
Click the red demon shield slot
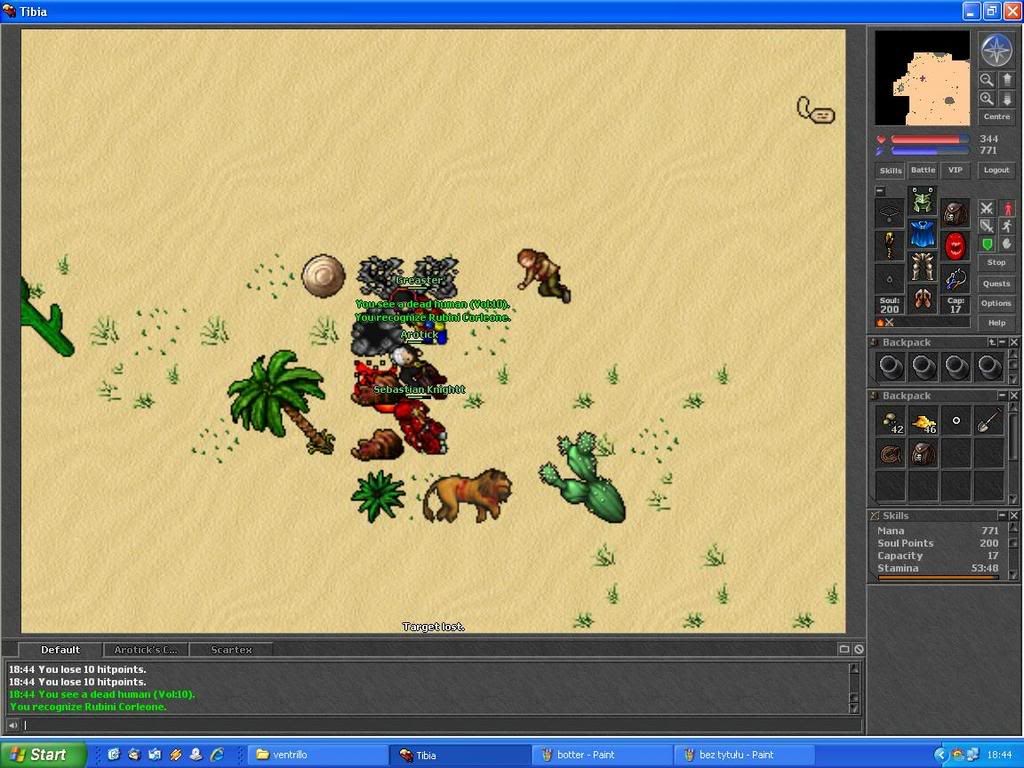[x=955, y=246]
